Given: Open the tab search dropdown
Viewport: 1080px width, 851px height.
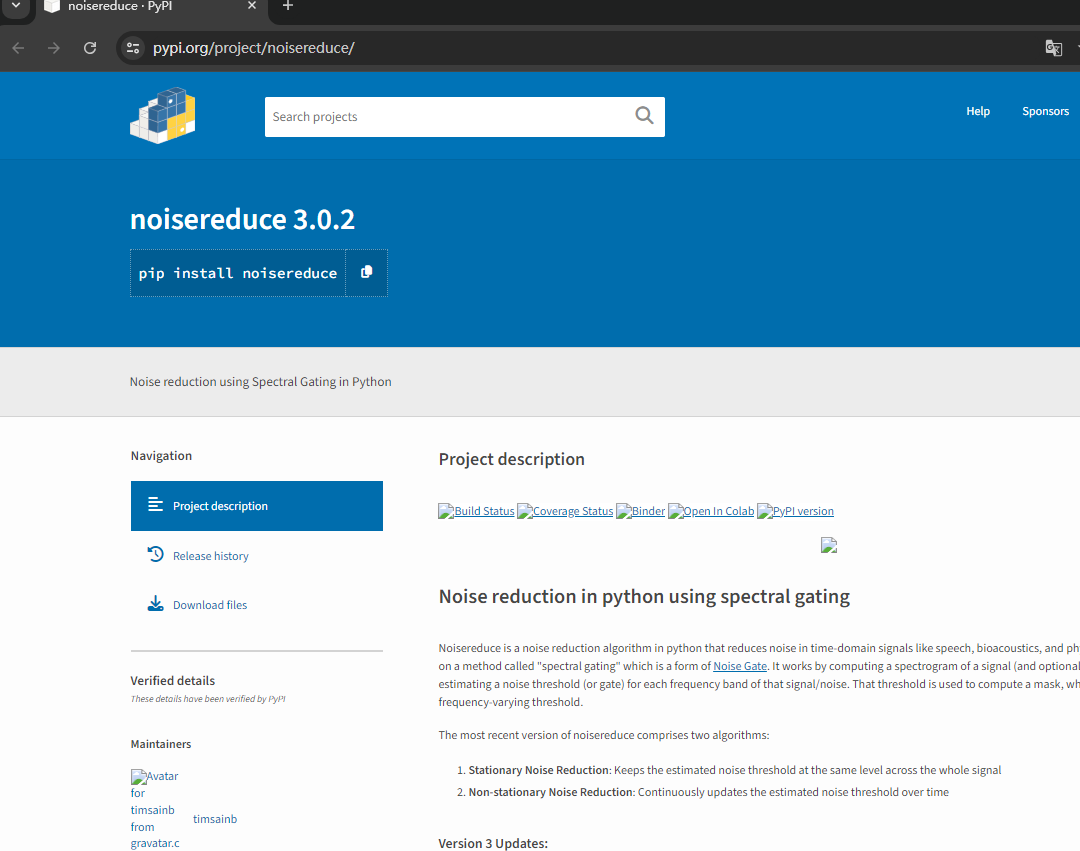Looking at the screenshot, I should click(x=16, y=6).
